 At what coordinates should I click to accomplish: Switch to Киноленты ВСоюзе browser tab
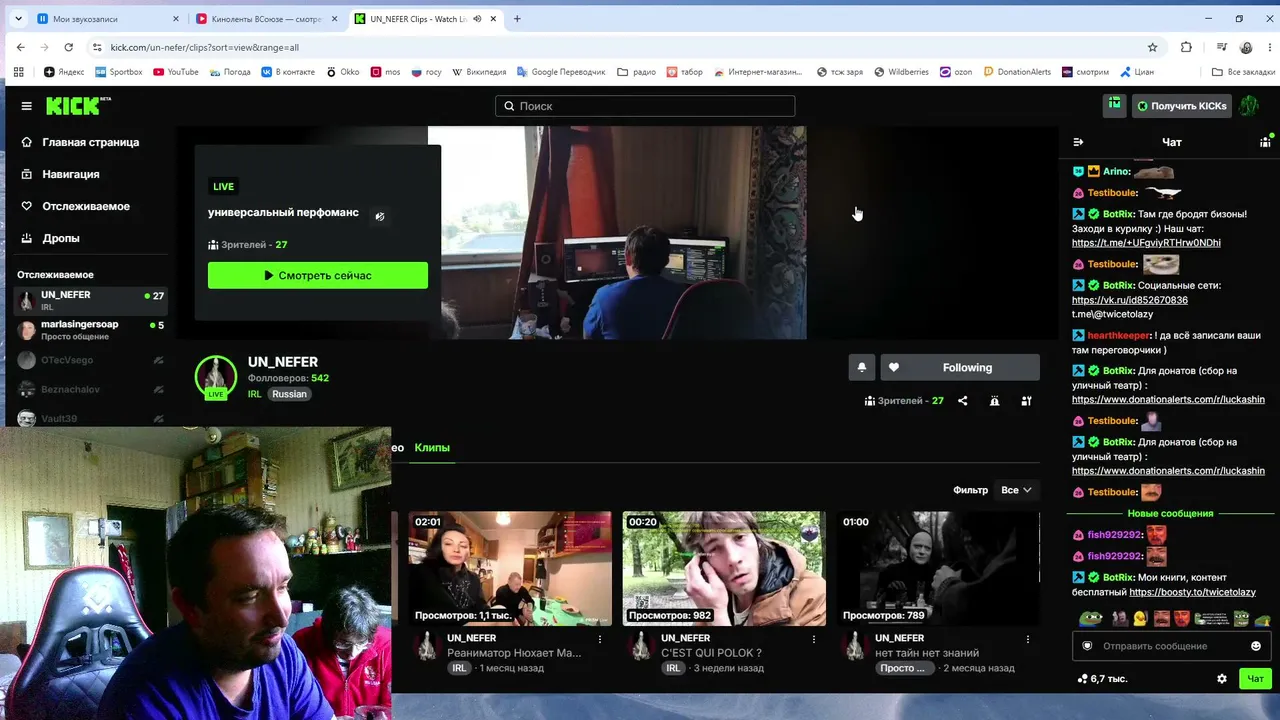tap(267, 19)
